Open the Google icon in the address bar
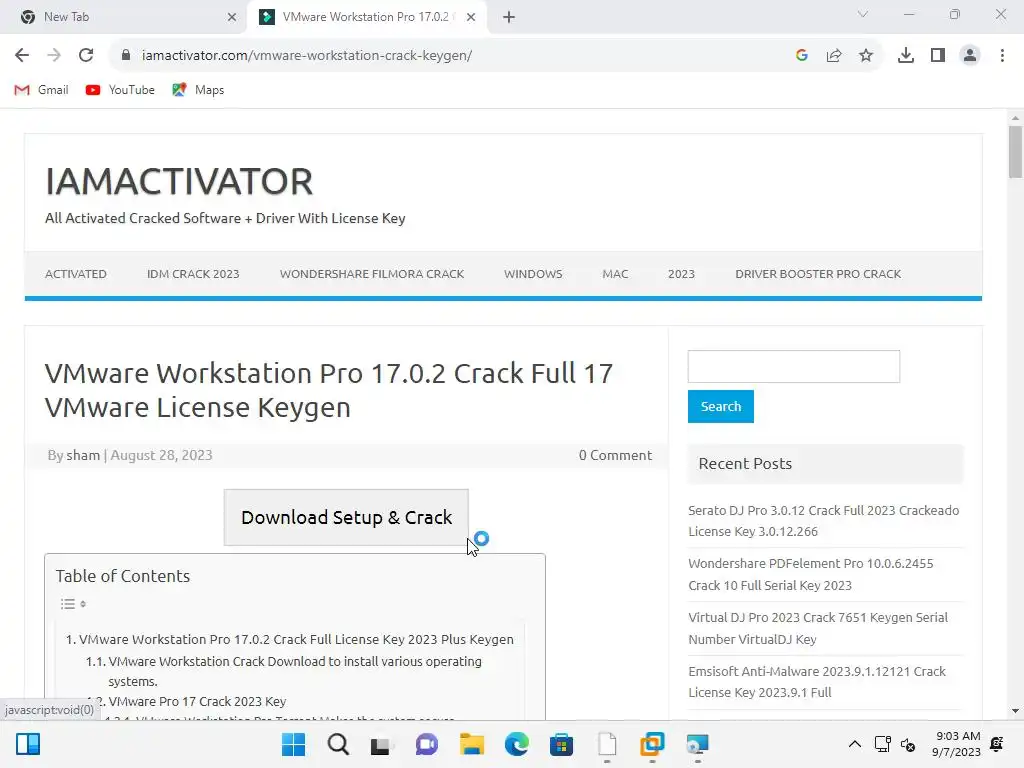This screenshot has width=1024, height=768. [802, 56]
